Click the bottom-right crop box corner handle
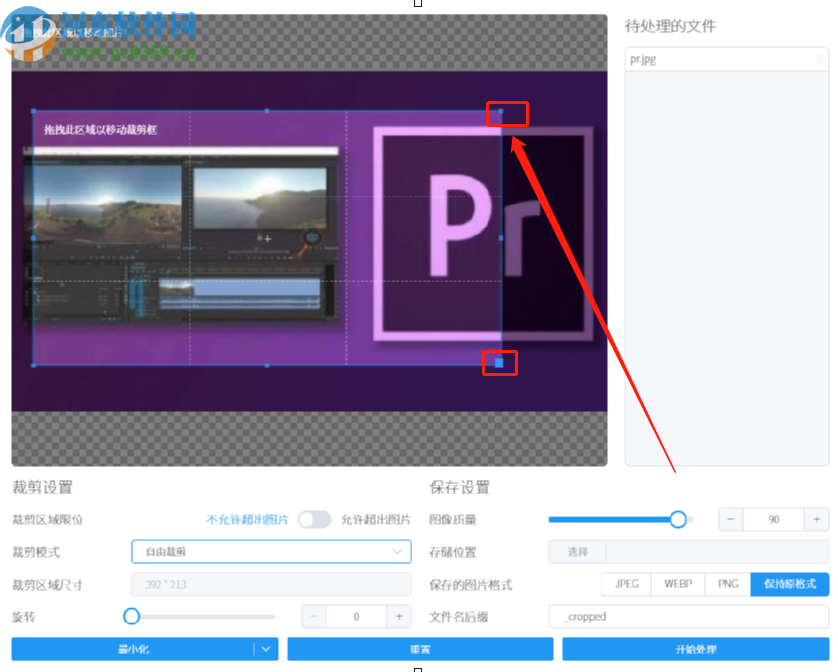Image resolution: width=838 pixels, height=672 pixels. pyautogui.click(x=500, y=363)
